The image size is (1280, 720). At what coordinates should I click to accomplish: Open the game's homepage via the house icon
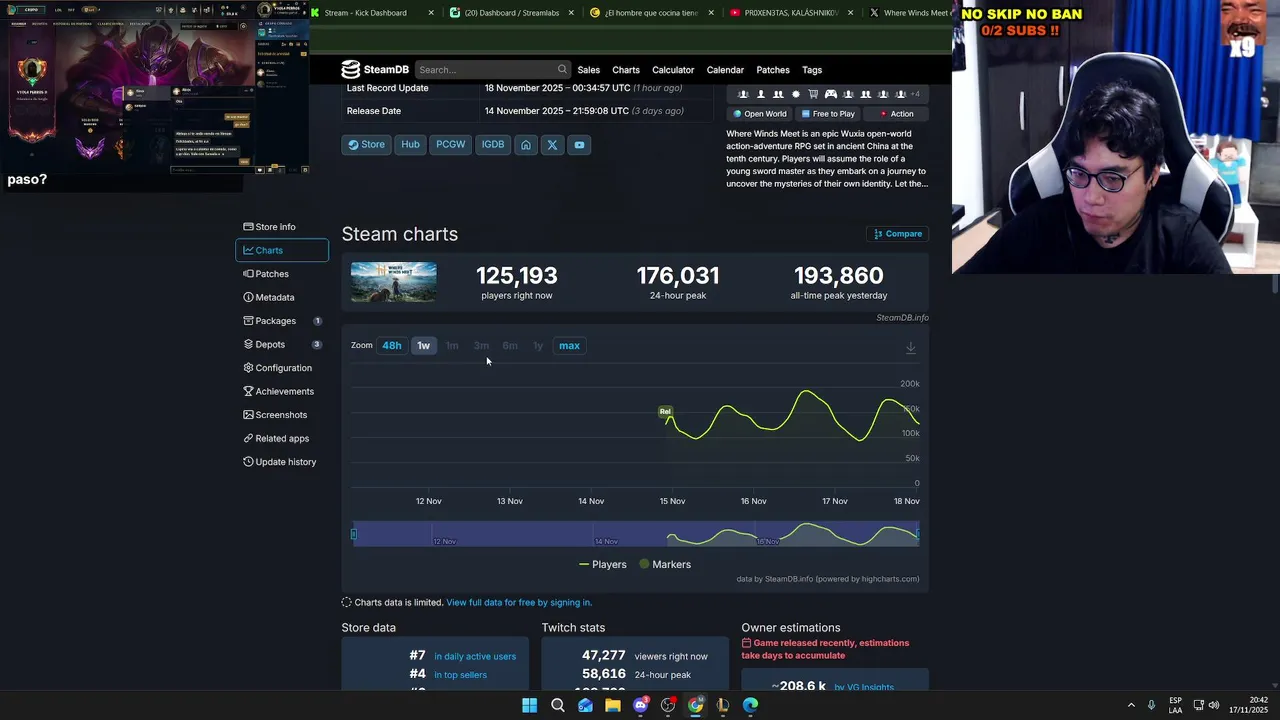tap(526, 145)
